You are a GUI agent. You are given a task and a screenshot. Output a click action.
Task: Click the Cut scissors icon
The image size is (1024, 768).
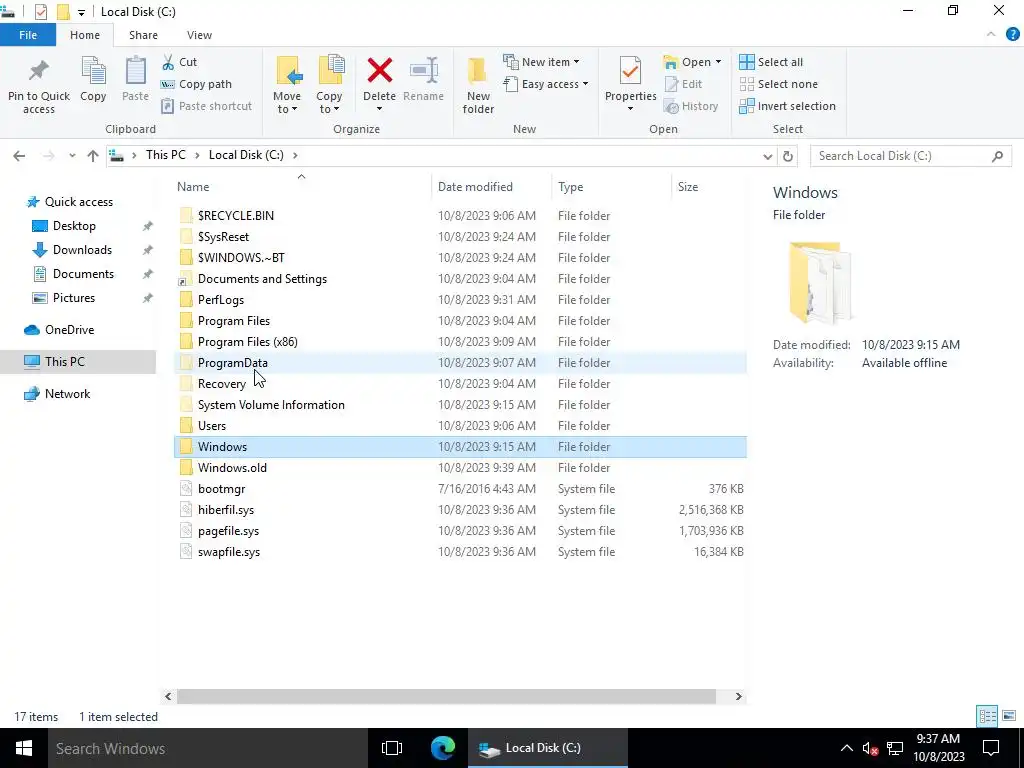[x=168, y=62]
